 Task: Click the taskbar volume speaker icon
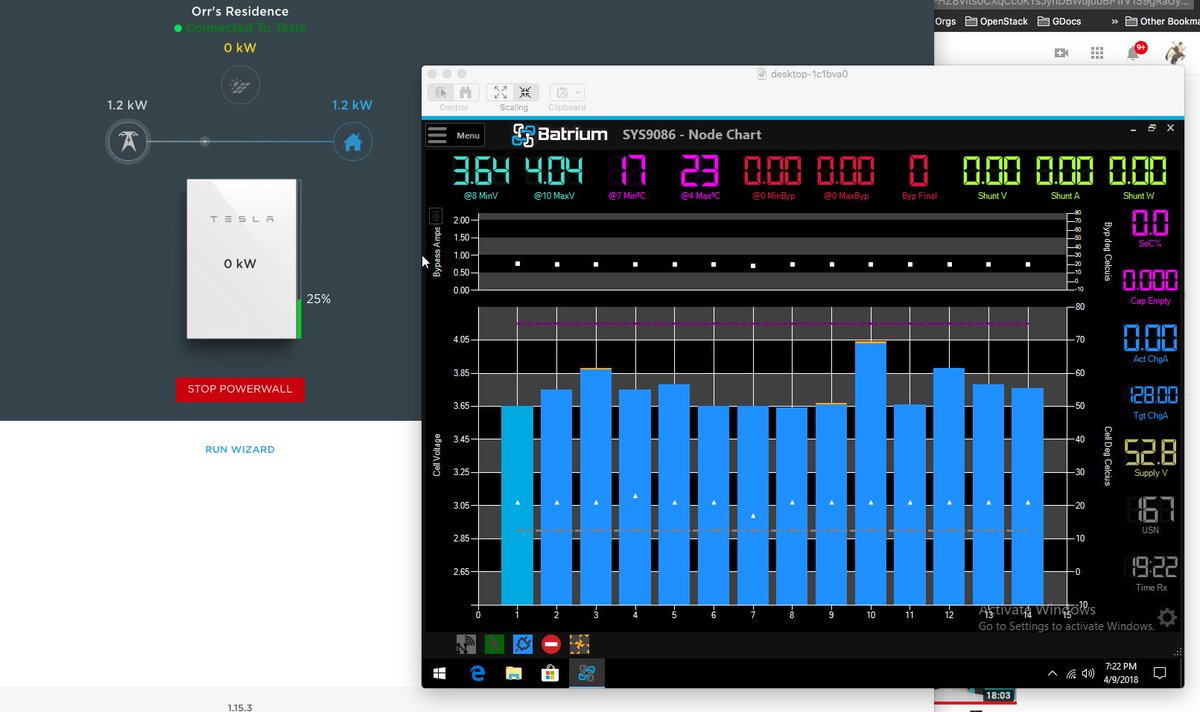tap(1088, 674)
